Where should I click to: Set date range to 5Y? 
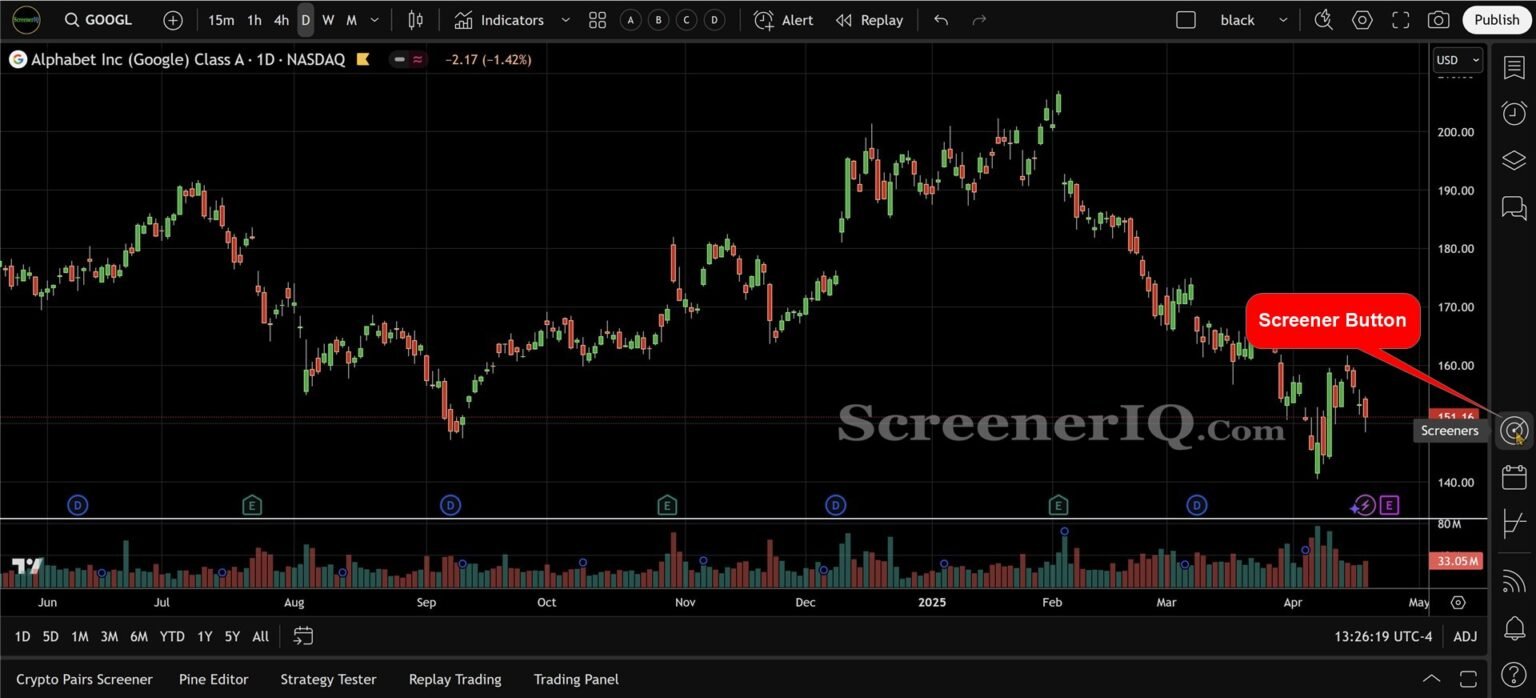click(232, 636)
